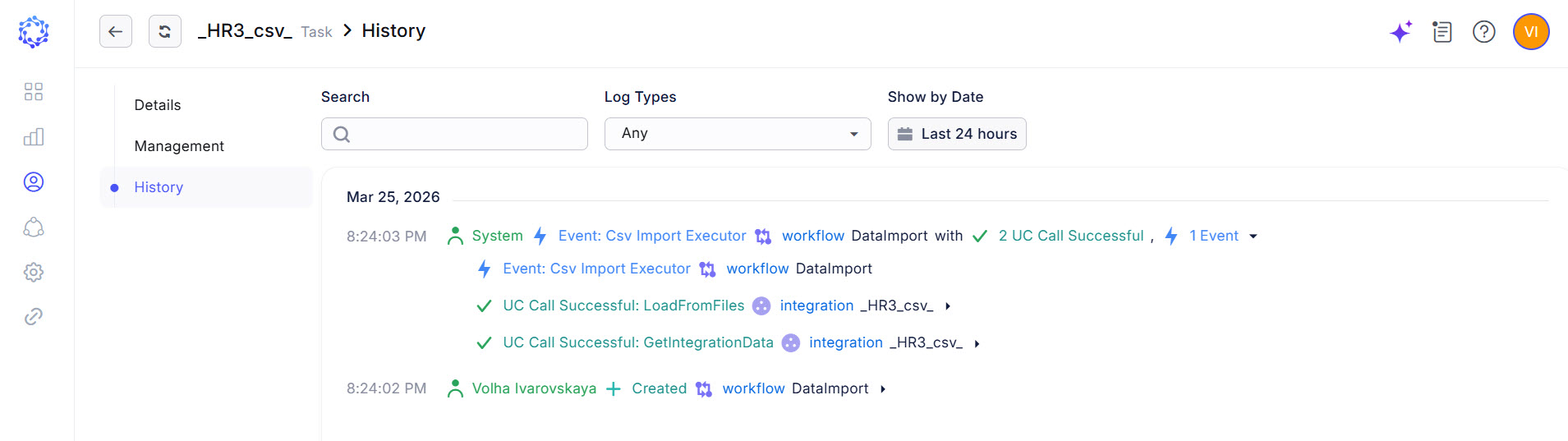Open the cluster nodes sidebar icon
Viewport: 1568px width, 441px height.
tap(34, 227)
